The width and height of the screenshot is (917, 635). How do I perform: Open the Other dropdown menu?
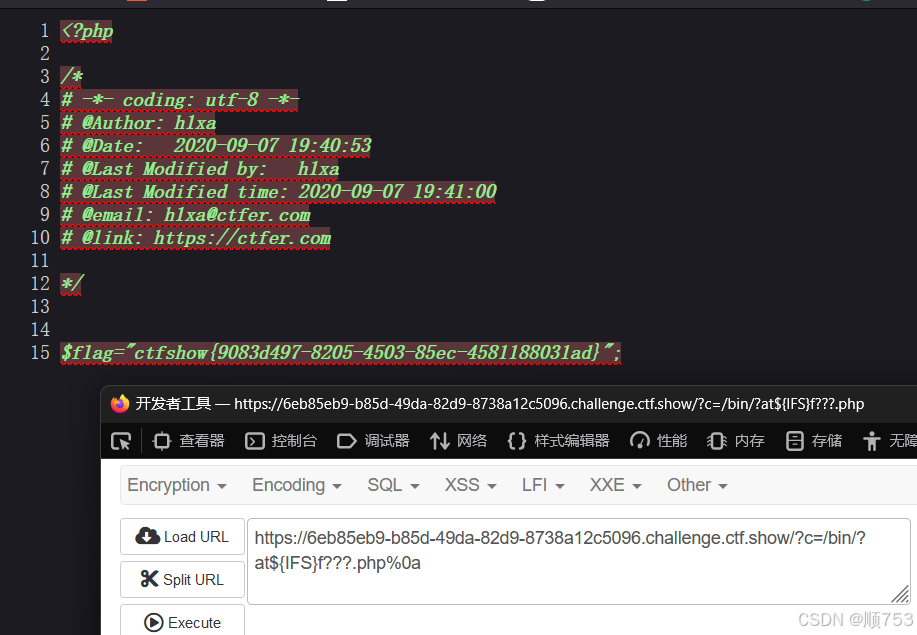pos(697,485)
